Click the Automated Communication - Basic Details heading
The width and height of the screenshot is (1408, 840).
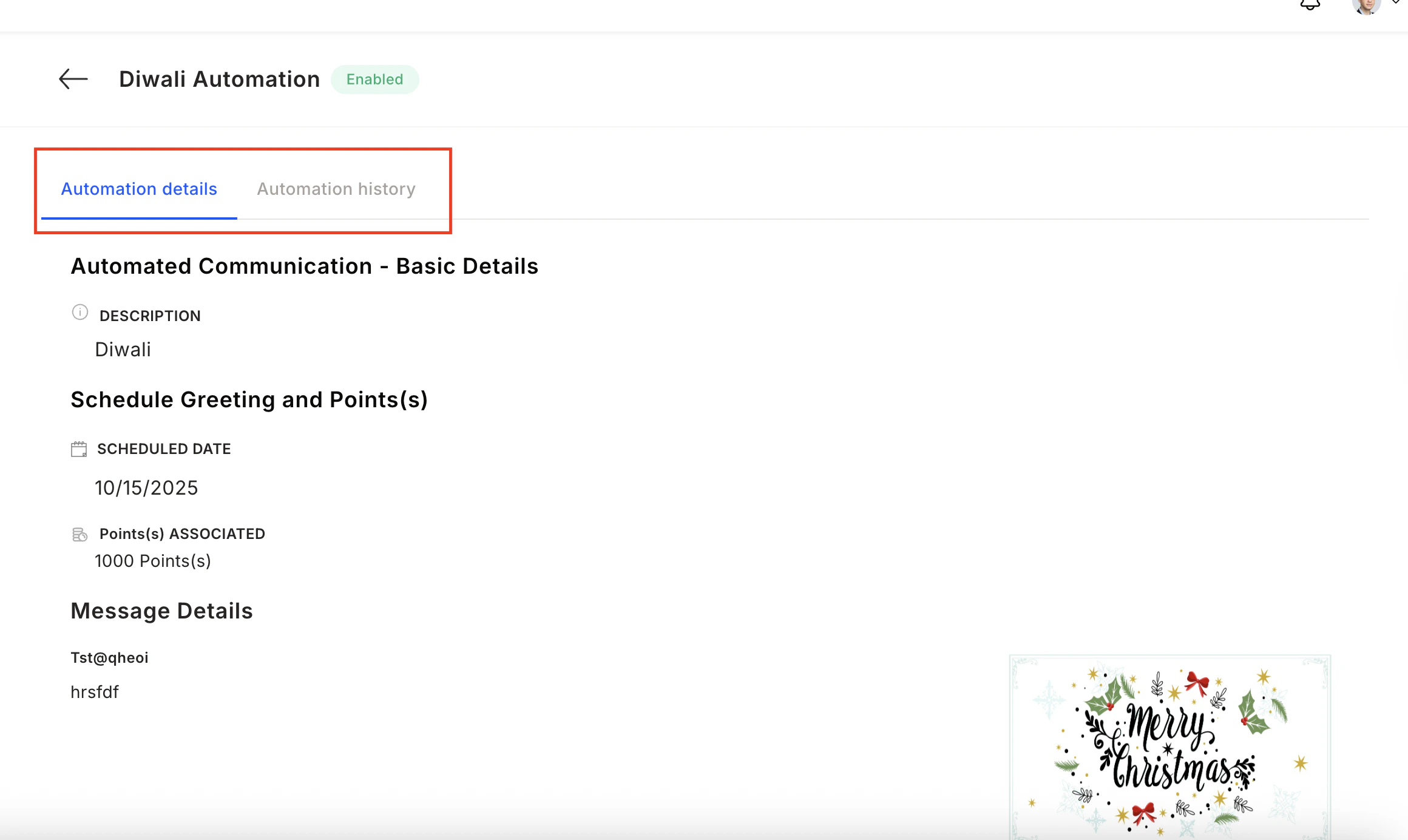tap(305, 266)
